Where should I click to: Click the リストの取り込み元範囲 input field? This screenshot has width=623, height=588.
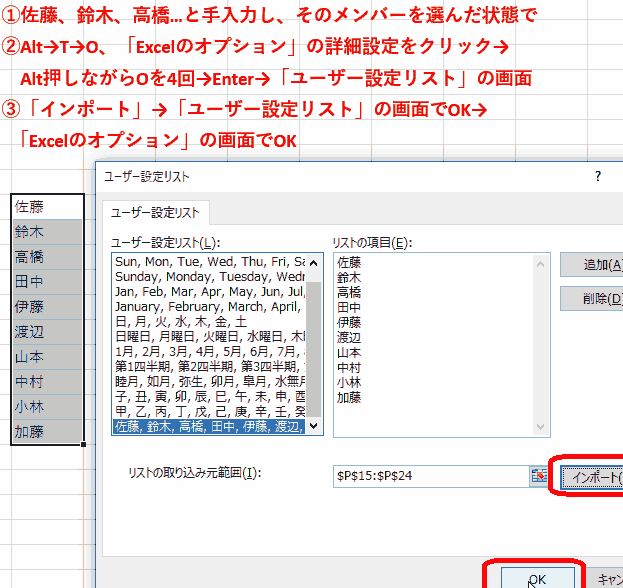click(431, 476)
